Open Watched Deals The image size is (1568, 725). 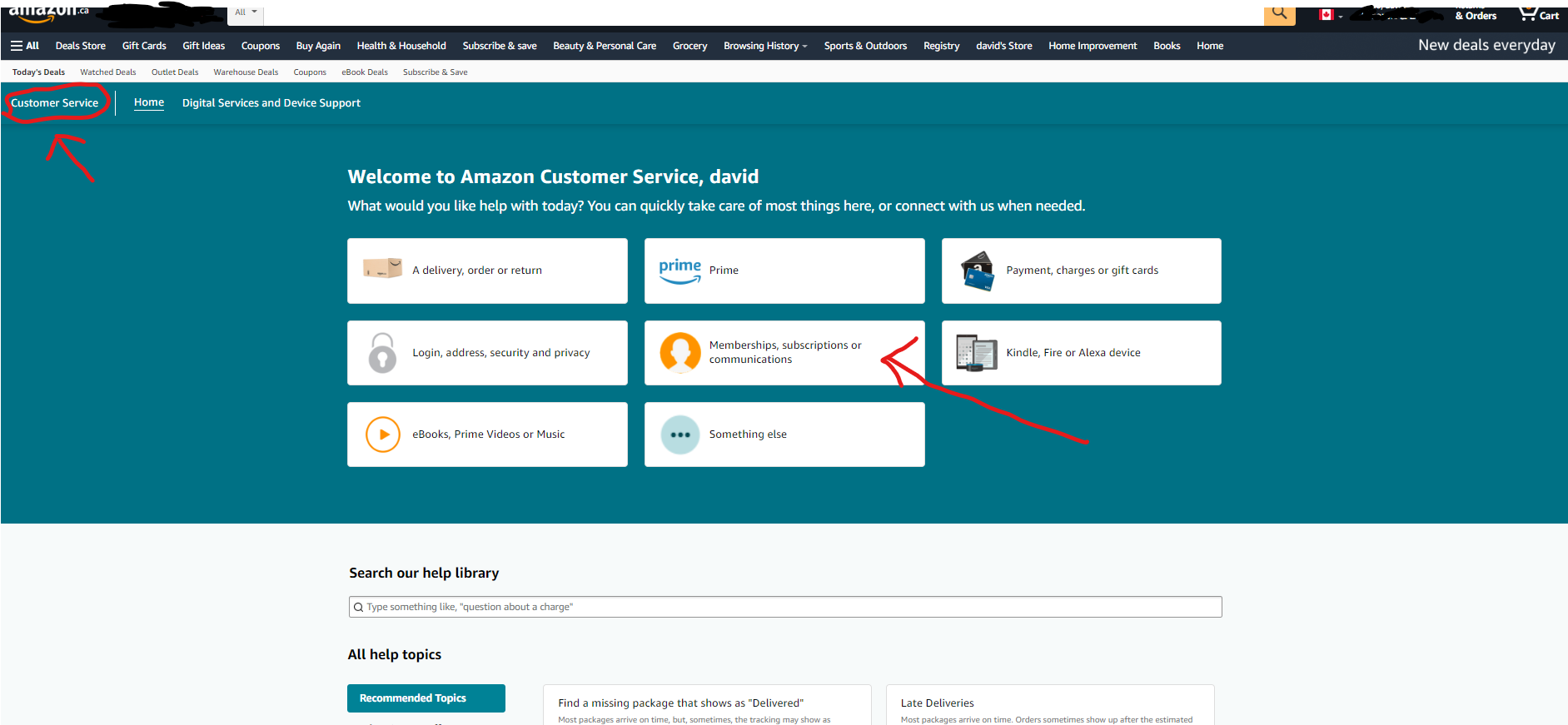pyautogui.click(x=108, y=72)
